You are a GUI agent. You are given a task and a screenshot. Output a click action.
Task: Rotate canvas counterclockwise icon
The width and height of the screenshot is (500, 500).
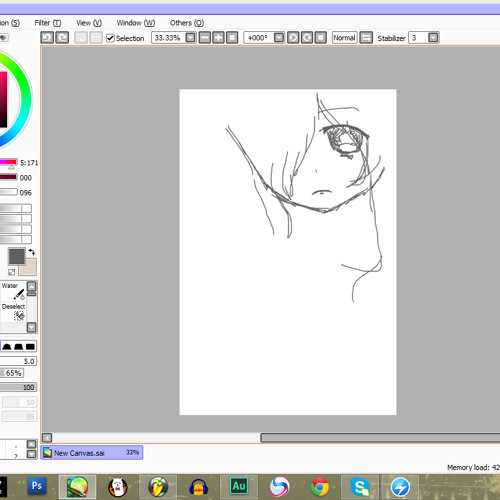(x=293, y=38)
